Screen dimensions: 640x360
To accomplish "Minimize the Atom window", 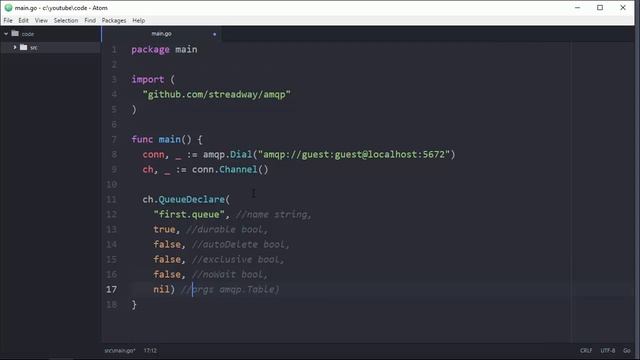I will coord(577,8).
